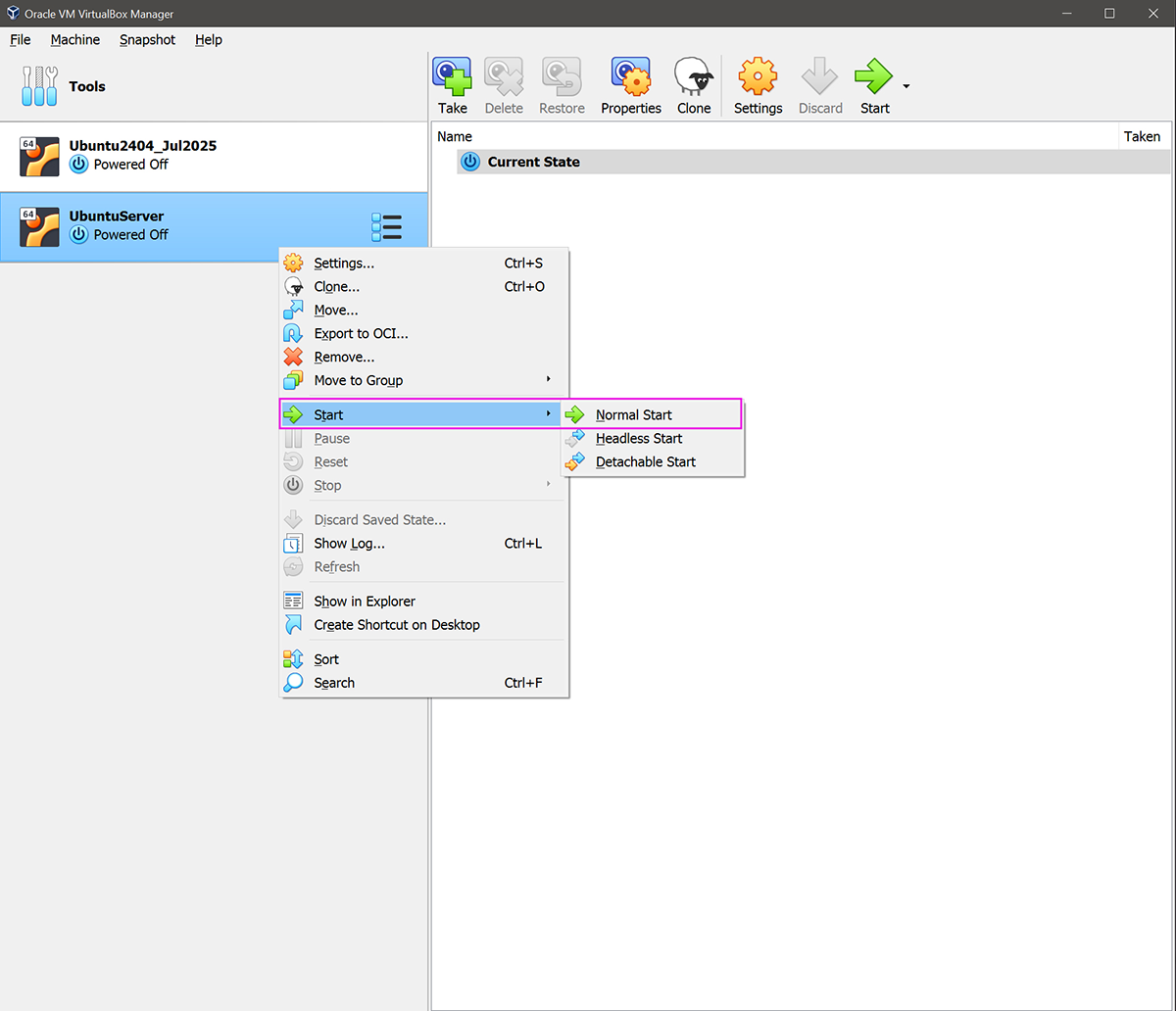Choose Export to OCI... from context menu
The height and width of the screenshot is (1011, 1176).
(423, 334)
